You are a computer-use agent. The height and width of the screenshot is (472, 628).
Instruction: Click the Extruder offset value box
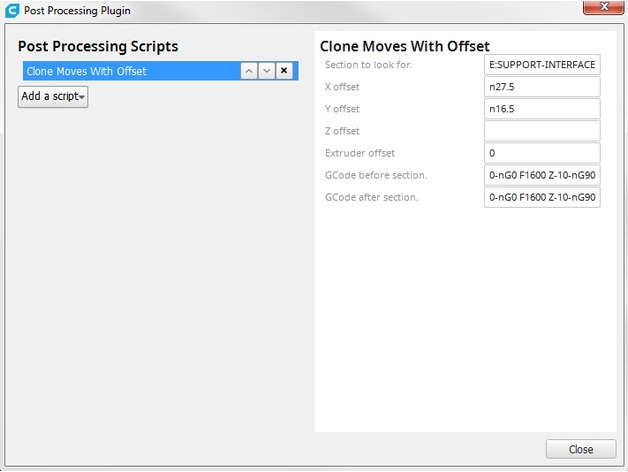[541, 153]
